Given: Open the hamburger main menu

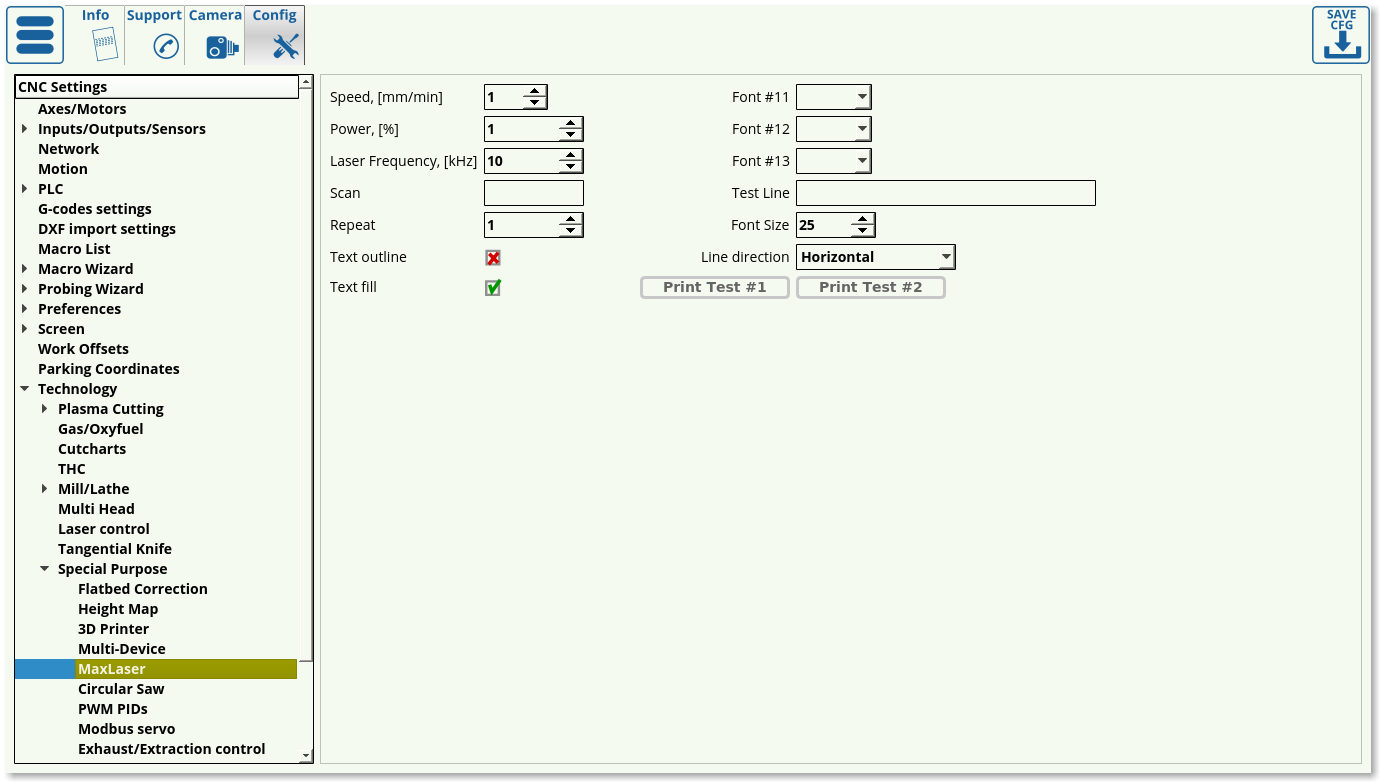Looking at the screenshot, I should 35,35.
